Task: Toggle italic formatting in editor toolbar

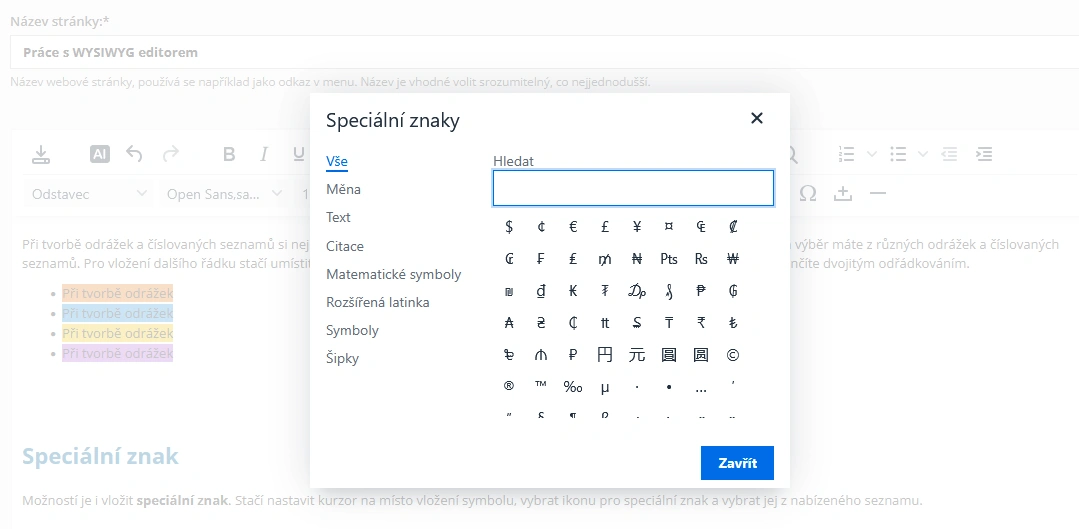Action: pos(264,154)
